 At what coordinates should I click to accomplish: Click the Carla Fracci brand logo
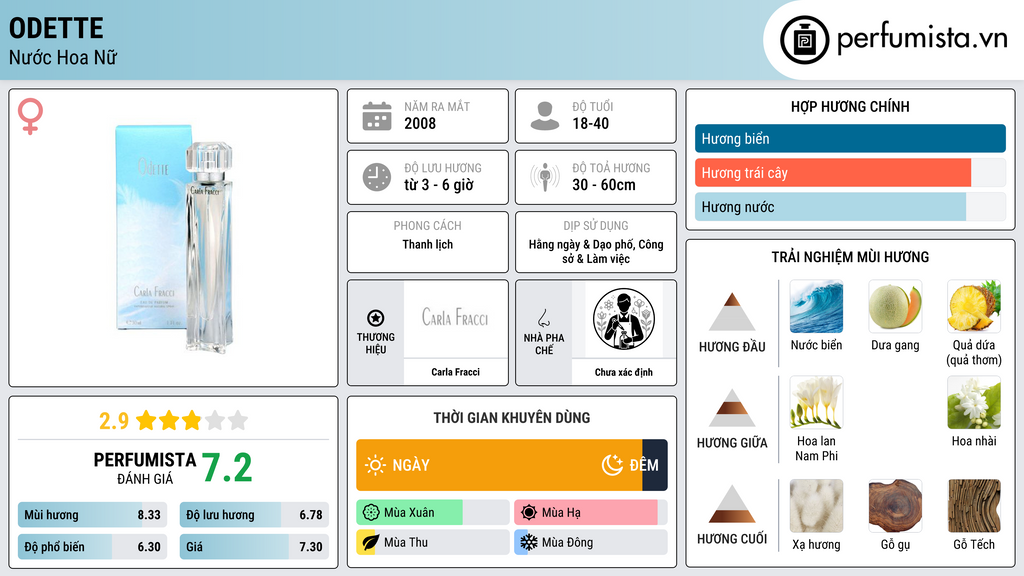(x=455, y=318)
